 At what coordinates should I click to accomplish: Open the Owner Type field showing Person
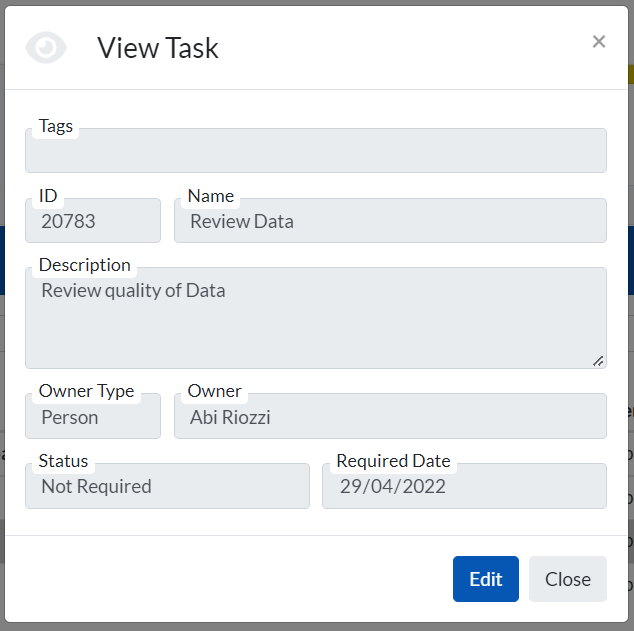pyautogui.click(x=92, y=418)
